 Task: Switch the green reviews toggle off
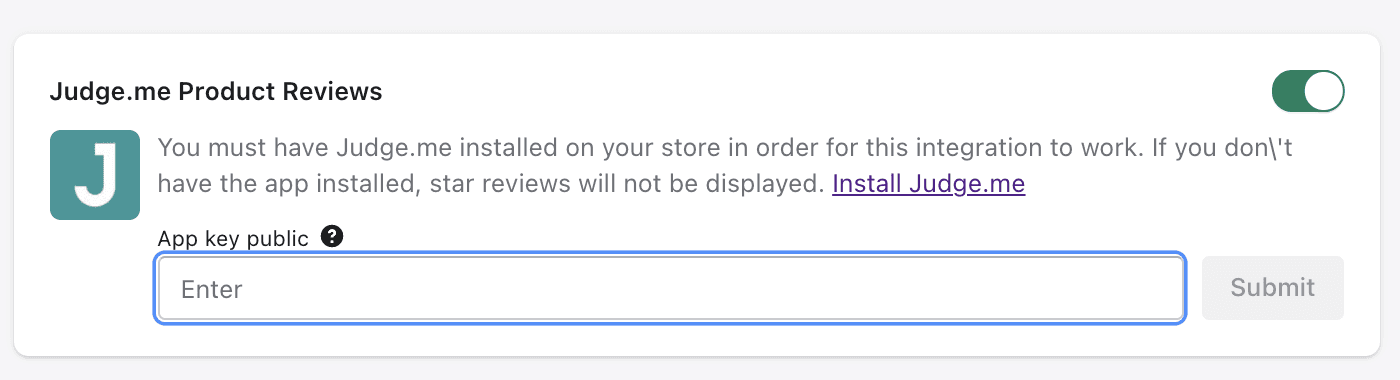coord(1308,92)
